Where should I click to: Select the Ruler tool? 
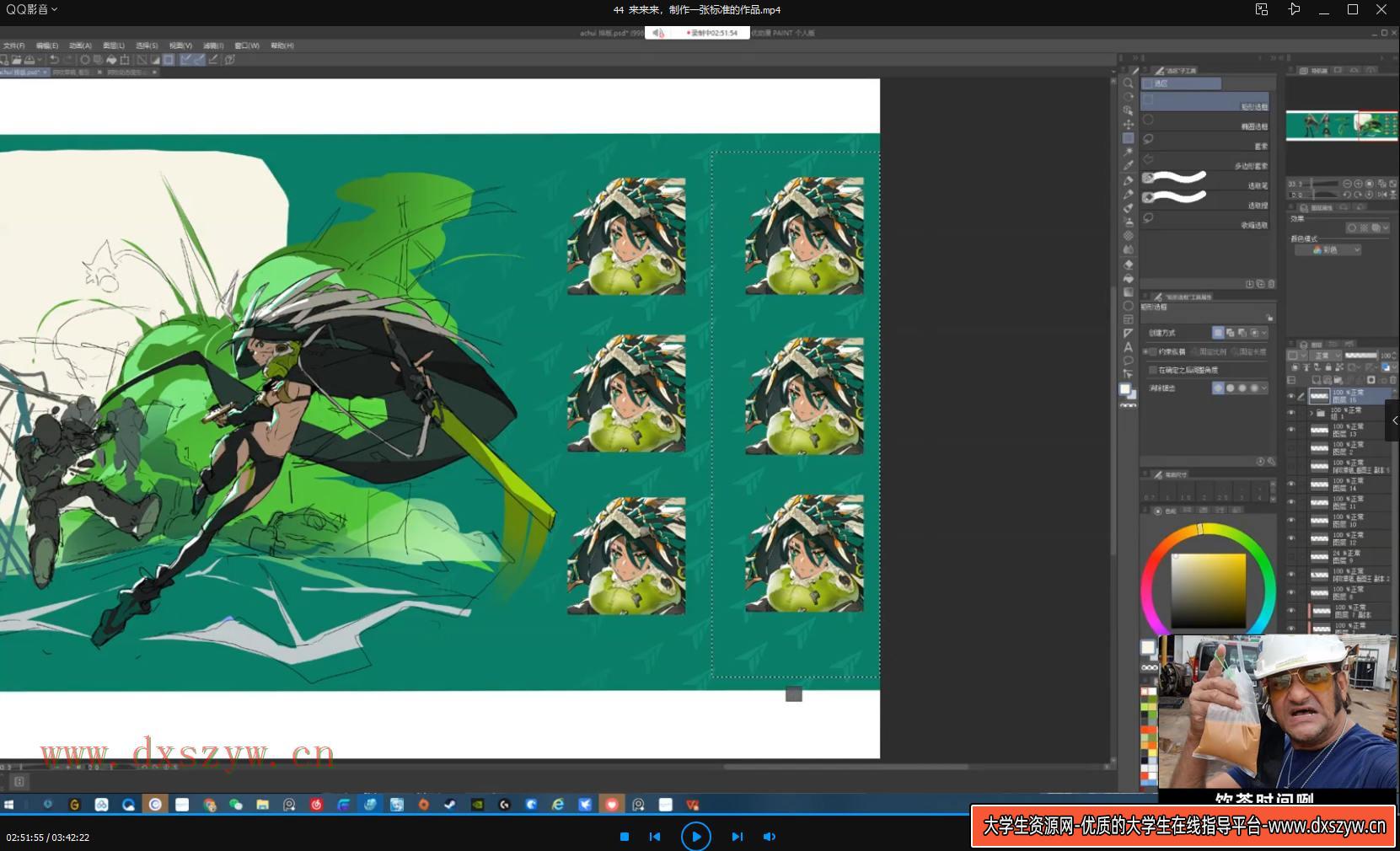[x=1128, y=333]
